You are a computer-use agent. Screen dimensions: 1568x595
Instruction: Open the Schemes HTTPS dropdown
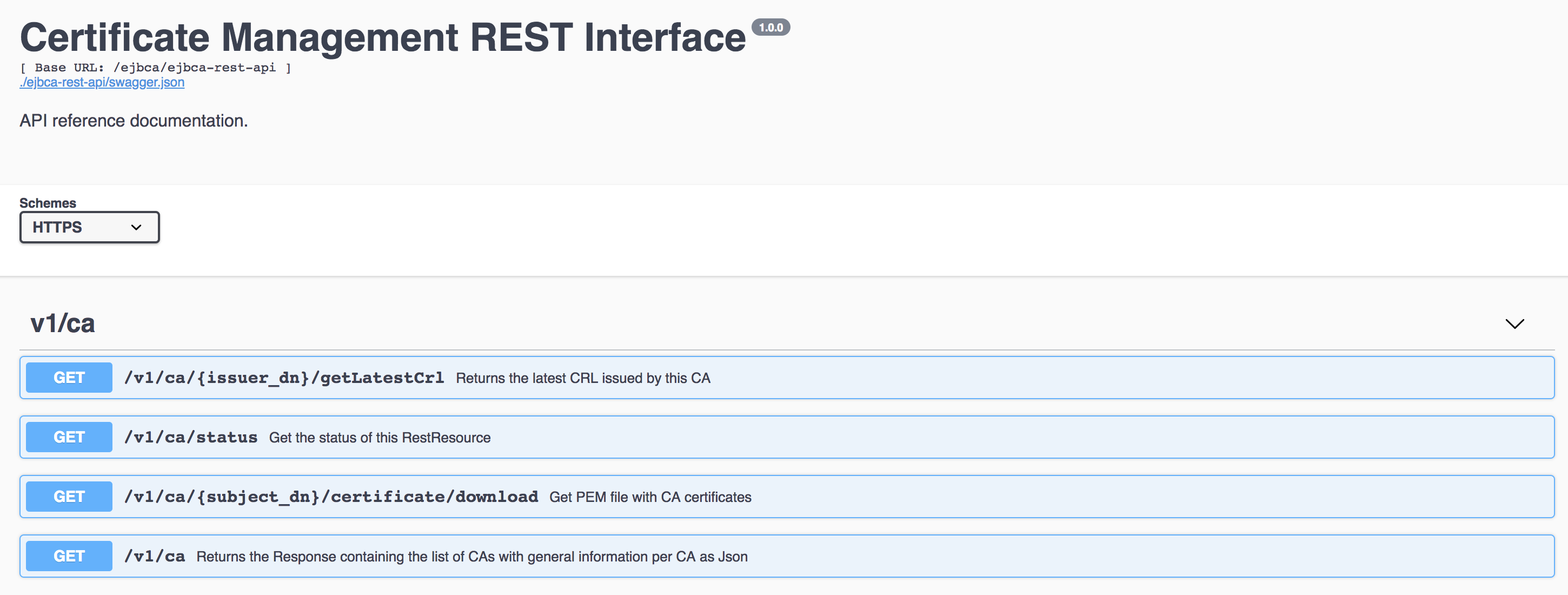(x=89, y=227)
